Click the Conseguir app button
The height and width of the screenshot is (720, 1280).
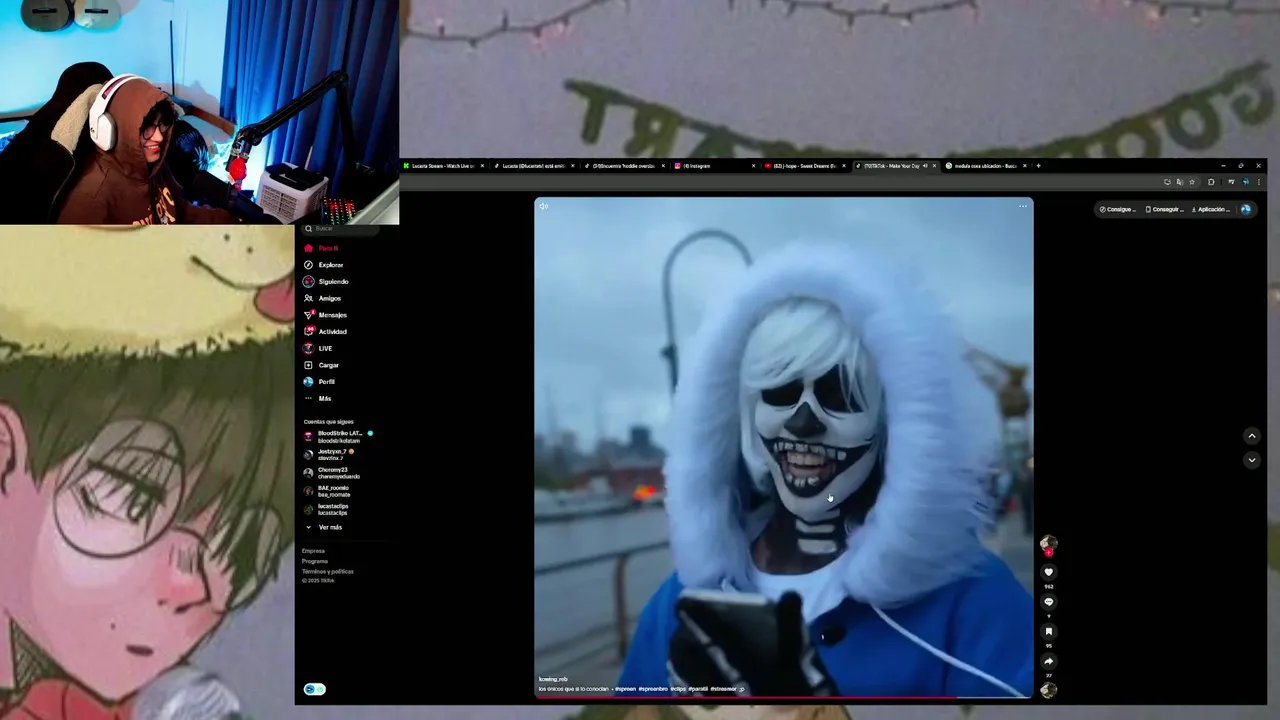[x=1164, y=209]
